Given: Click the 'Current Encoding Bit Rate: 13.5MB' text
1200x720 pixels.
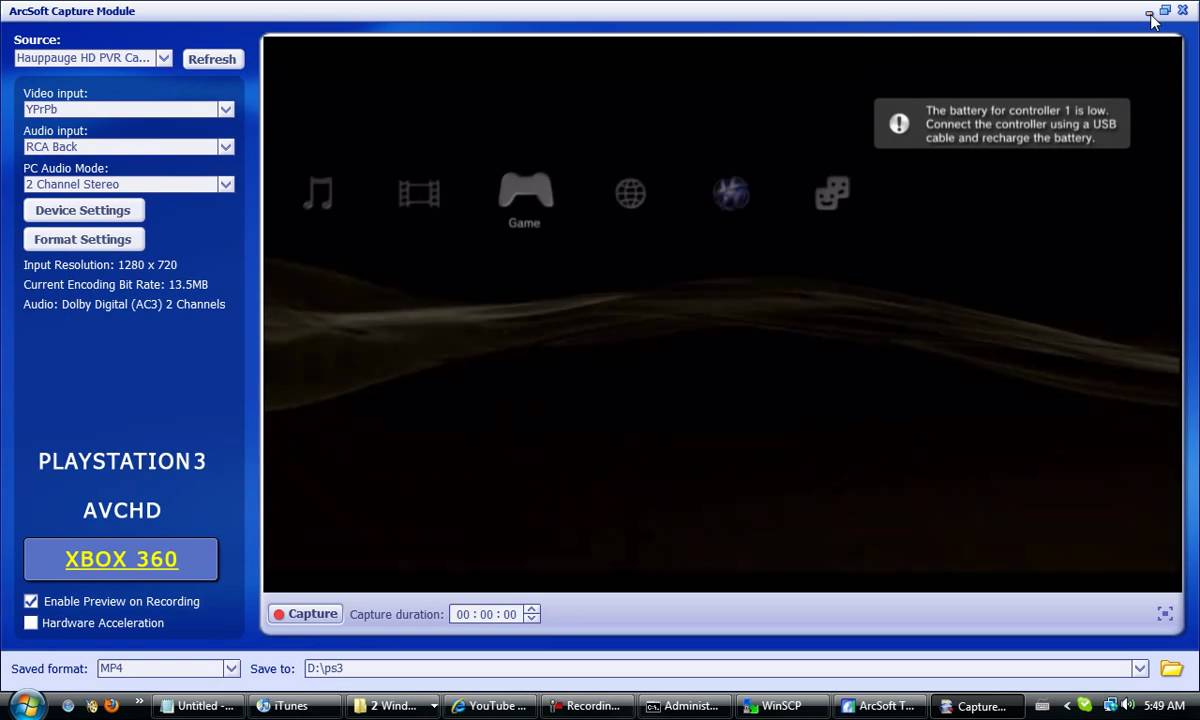Looking at the screenshot, I should (116, 285).
